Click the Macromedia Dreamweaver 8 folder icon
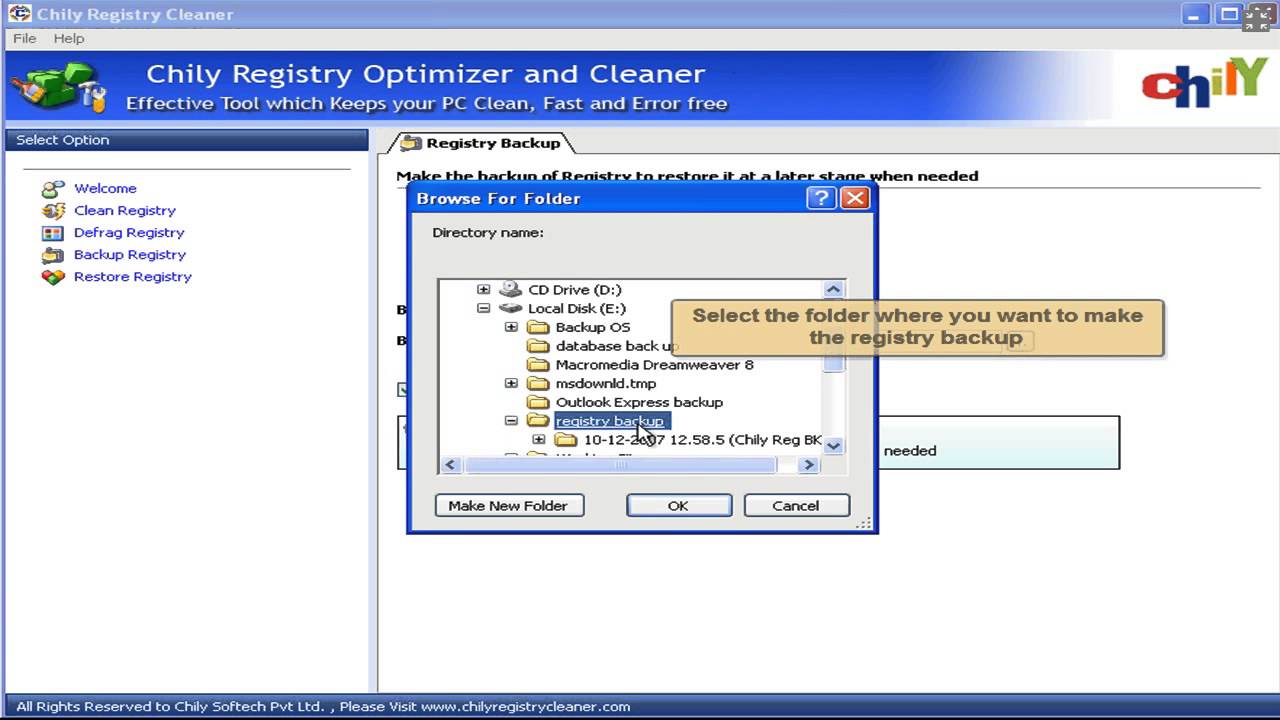This screenshot has height=720, width=1280. [539, 365]
